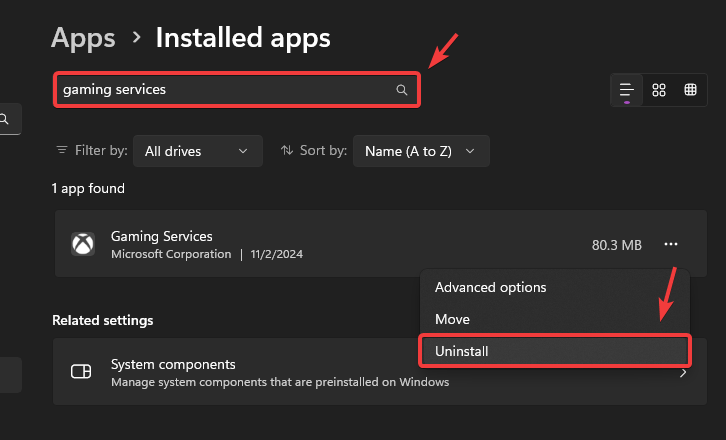Screen dimensions: 726x440
Task: Open the All drives filter dropdown
Action: [197, 151]
